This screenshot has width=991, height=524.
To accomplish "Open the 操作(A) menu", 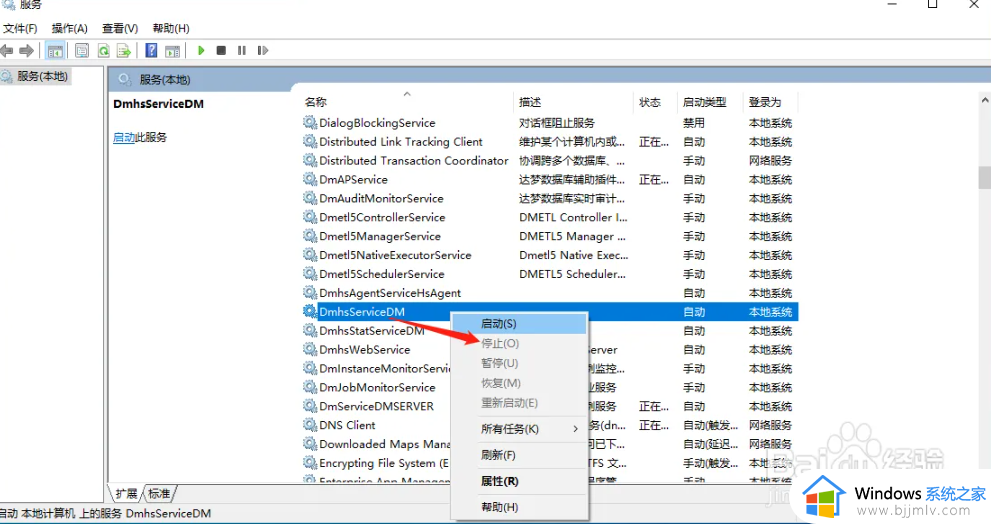I will click(x=70, y=28).
